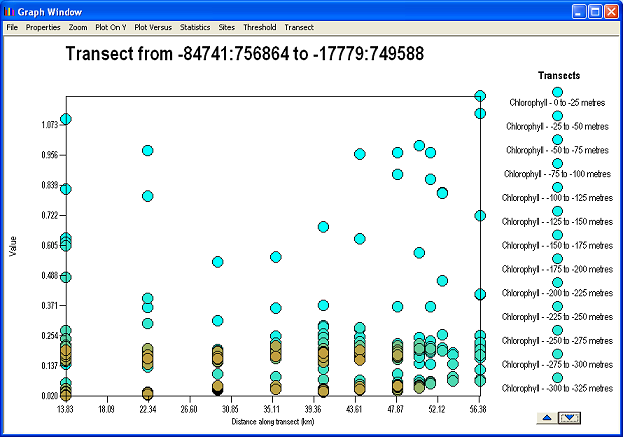Click the Chlorophyll -150 to -175 metres label
623x437 pixels.
tap(560, 245)
